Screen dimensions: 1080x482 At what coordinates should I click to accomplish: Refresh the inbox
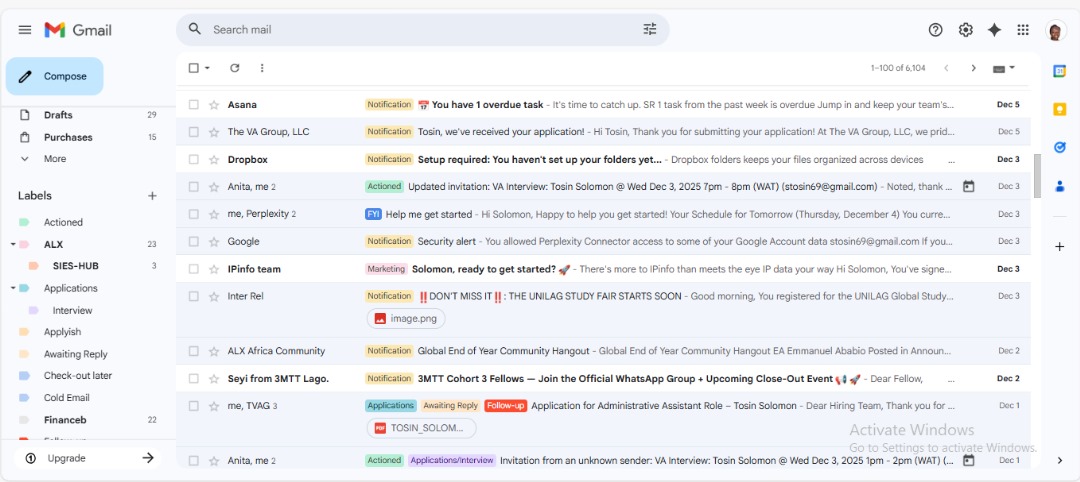click(x=234, y=67)
